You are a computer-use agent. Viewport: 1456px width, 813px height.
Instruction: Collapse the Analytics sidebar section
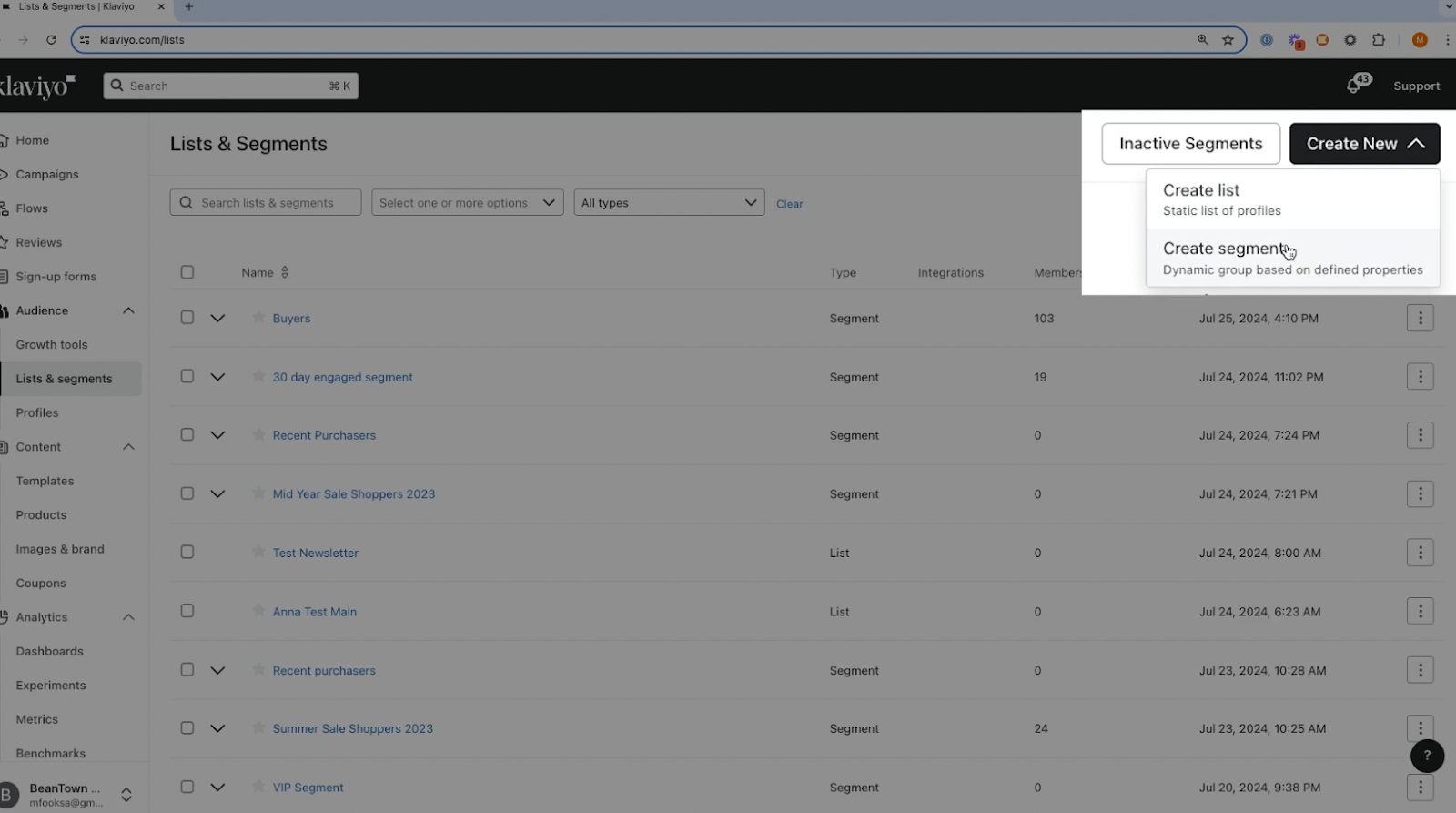point(128,617)
